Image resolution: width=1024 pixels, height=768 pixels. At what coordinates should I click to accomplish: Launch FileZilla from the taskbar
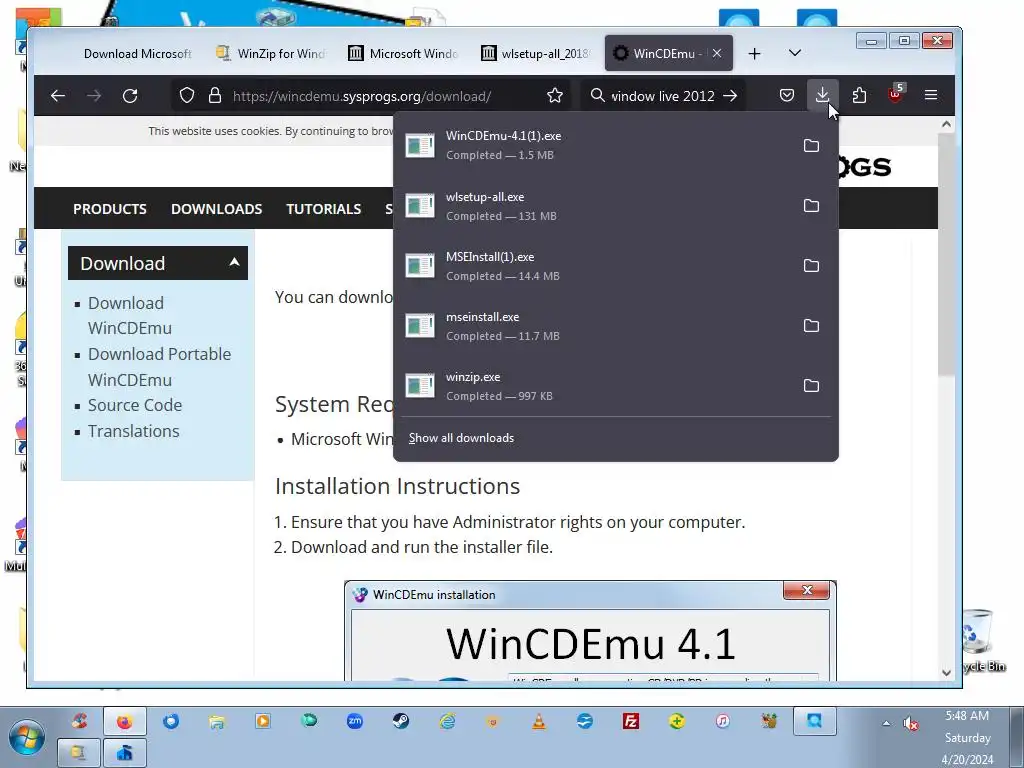(x=631, y=721)
